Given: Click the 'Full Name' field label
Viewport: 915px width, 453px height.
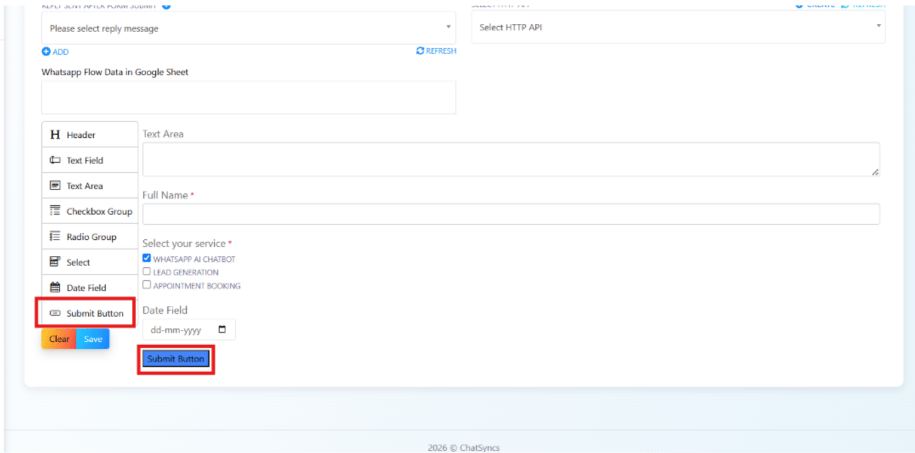Looking at the screenshot, I should pyautogui.click(x=165, y=196).
